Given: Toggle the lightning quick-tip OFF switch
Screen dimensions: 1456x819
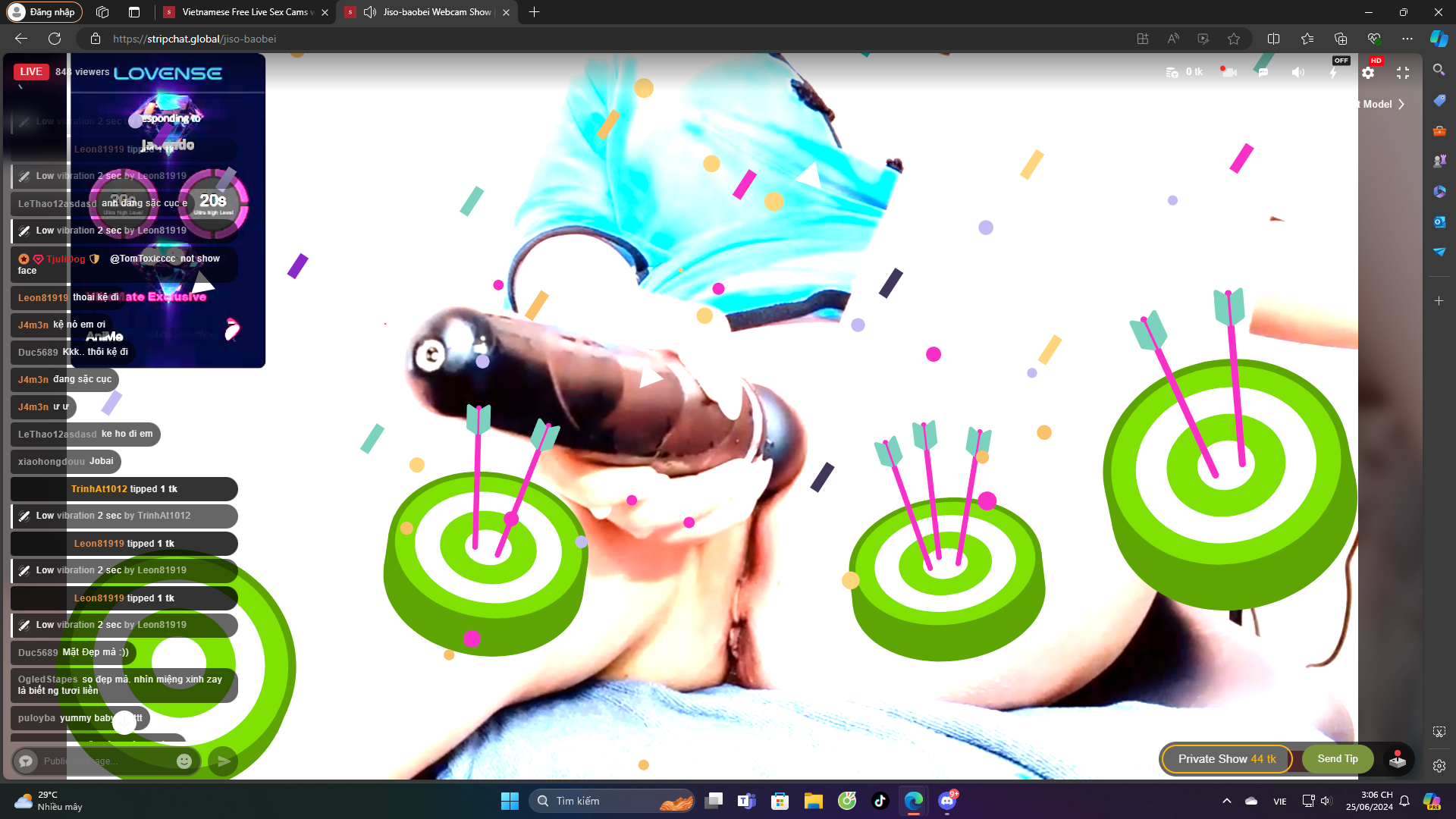Looking at the screenshot, I should coord(1334,71).
